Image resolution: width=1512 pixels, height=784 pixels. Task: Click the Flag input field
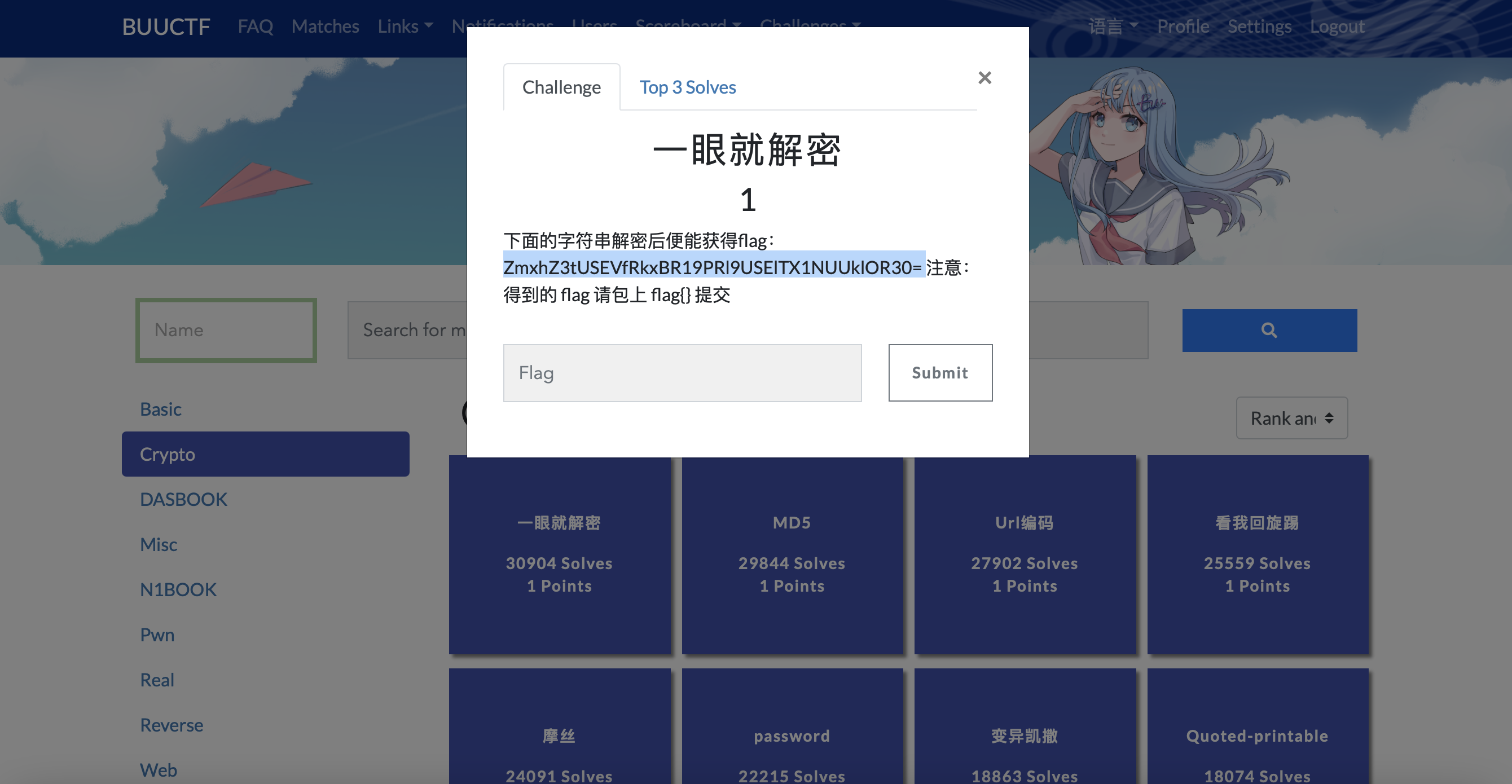pos(682,372)
